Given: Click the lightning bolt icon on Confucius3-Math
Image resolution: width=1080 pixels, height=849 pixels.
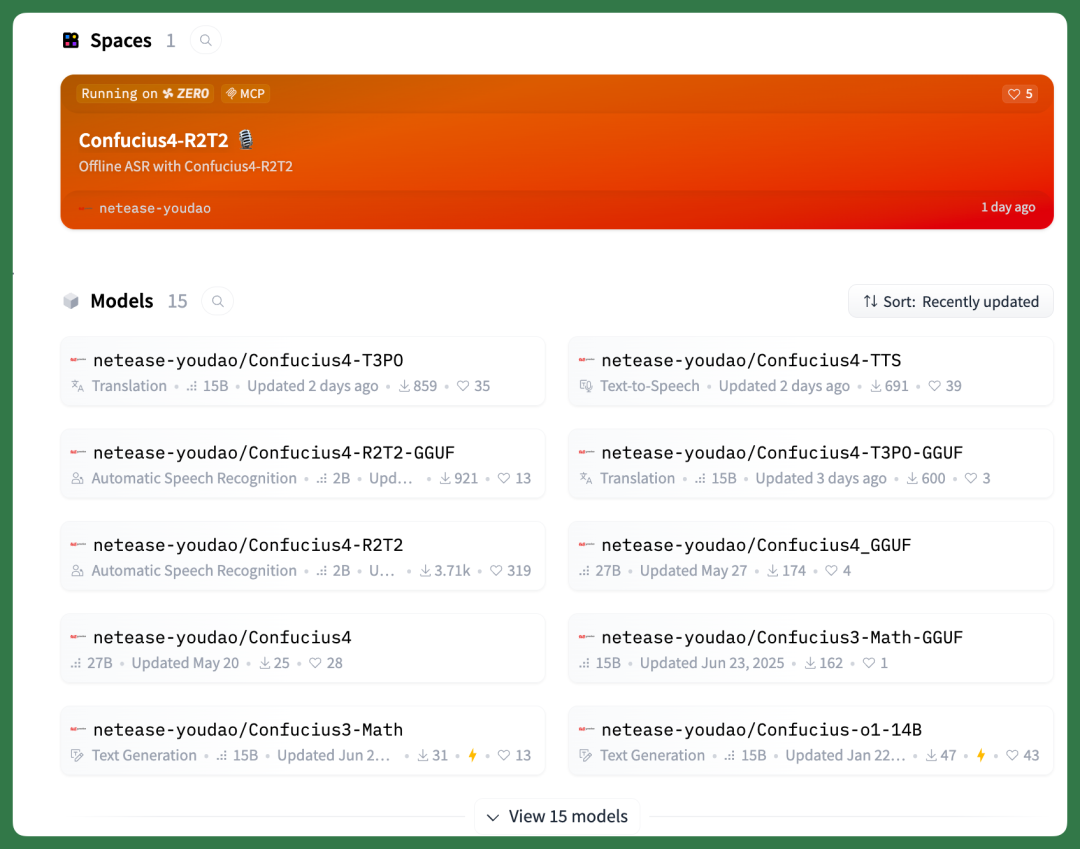Looking at the screenshot, I should coord(472,755).
